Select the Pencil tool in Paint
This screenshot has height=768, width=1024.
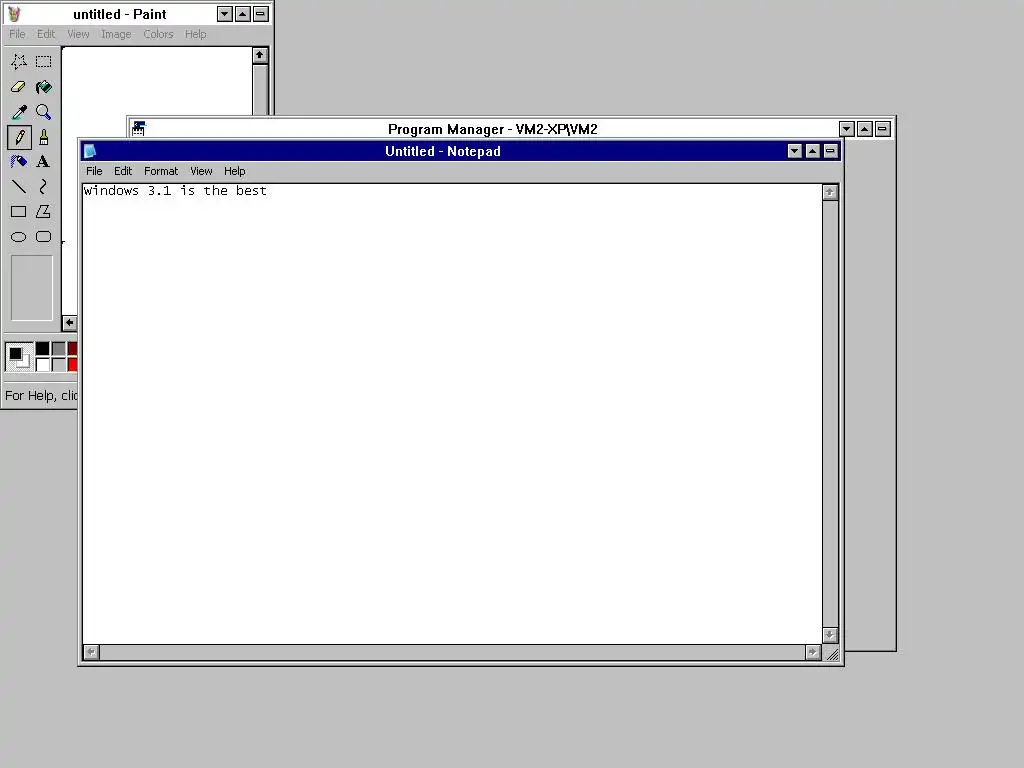click(x=18, y=137)
